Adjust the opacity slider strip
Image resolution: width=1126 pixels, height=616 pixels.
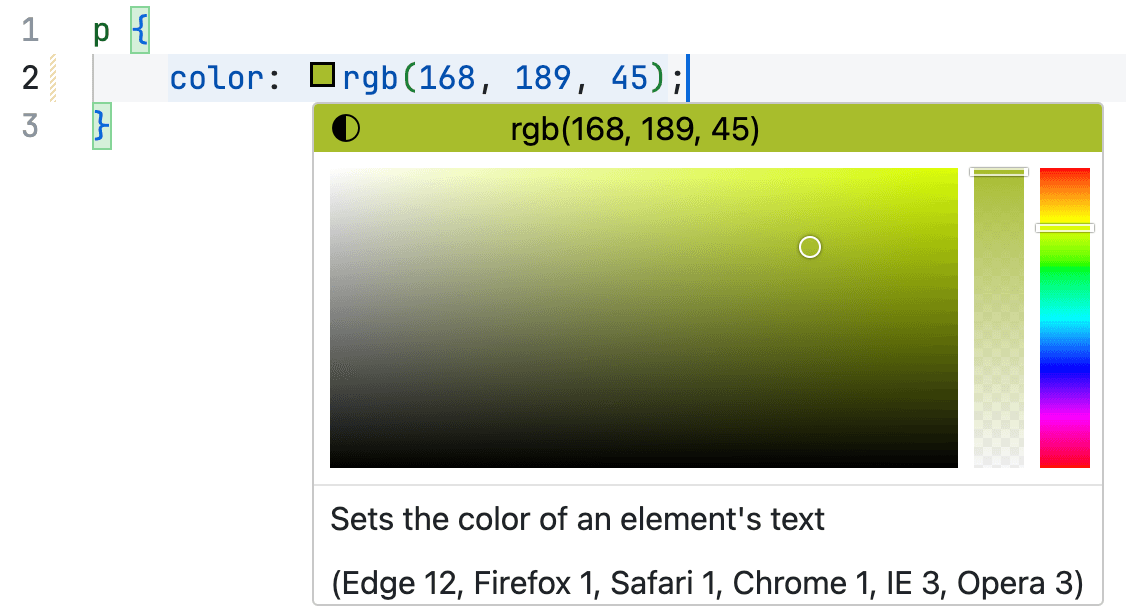click(997, 320)
